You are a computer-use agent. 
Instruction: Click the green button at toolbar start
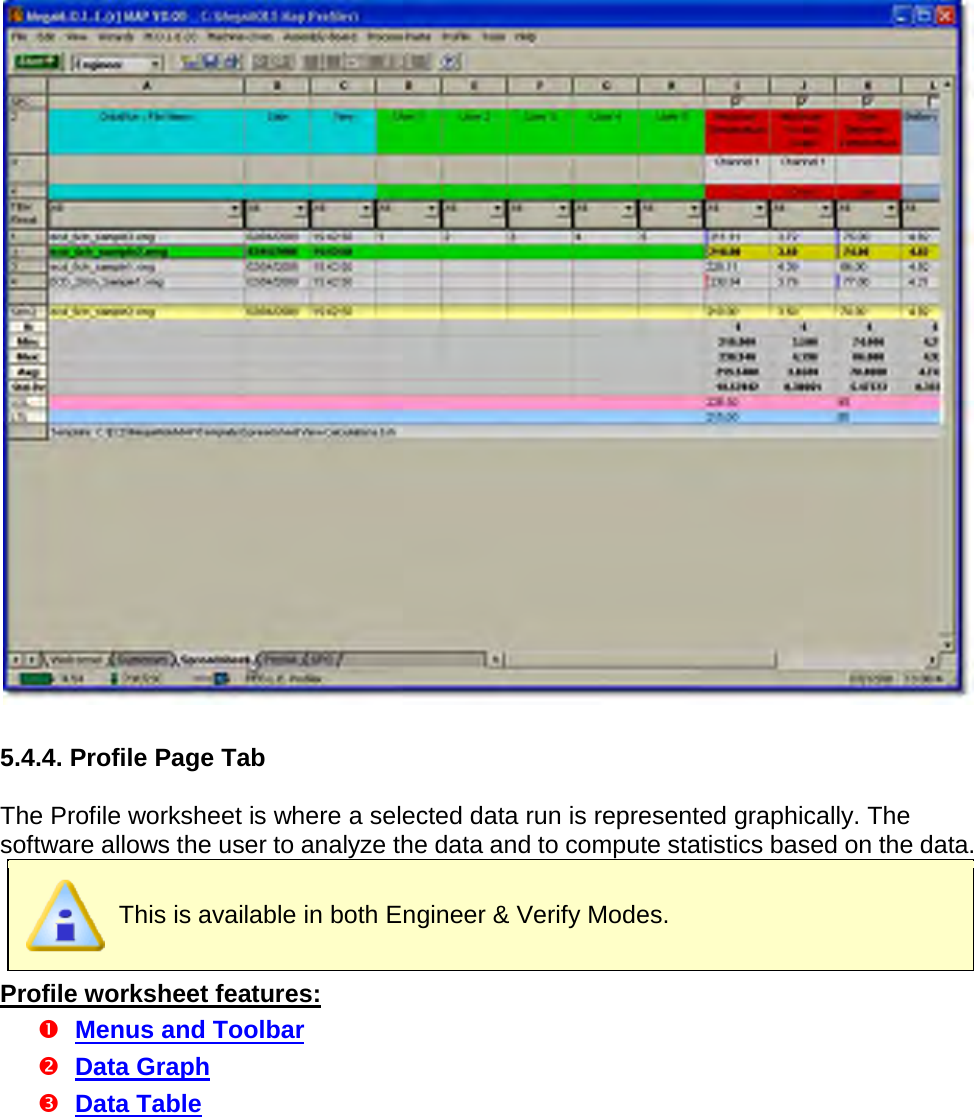36,63
